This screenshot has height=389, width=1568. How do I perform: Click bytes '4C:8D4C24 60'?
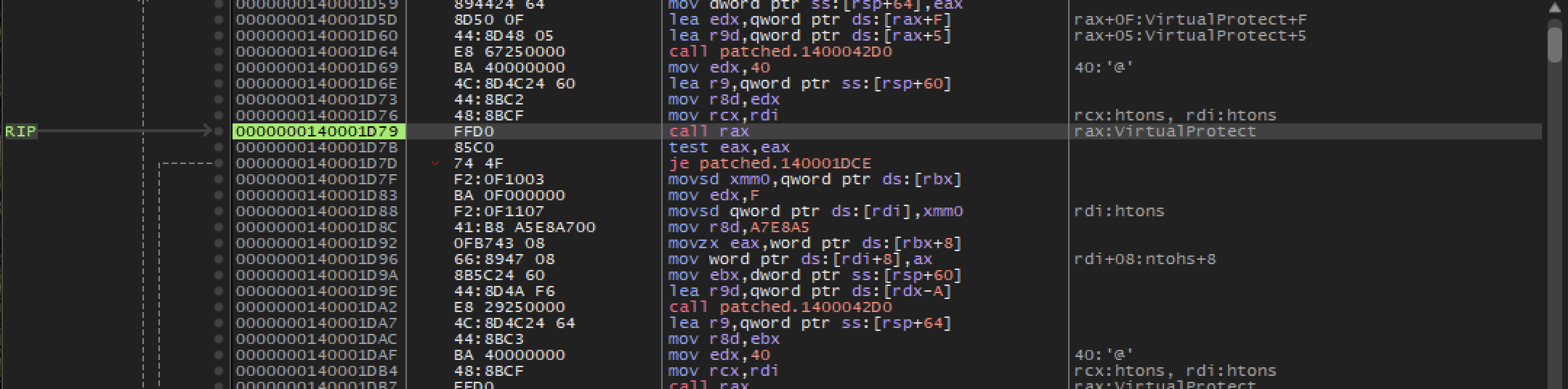pyautogui.click(x=514, y=83)
